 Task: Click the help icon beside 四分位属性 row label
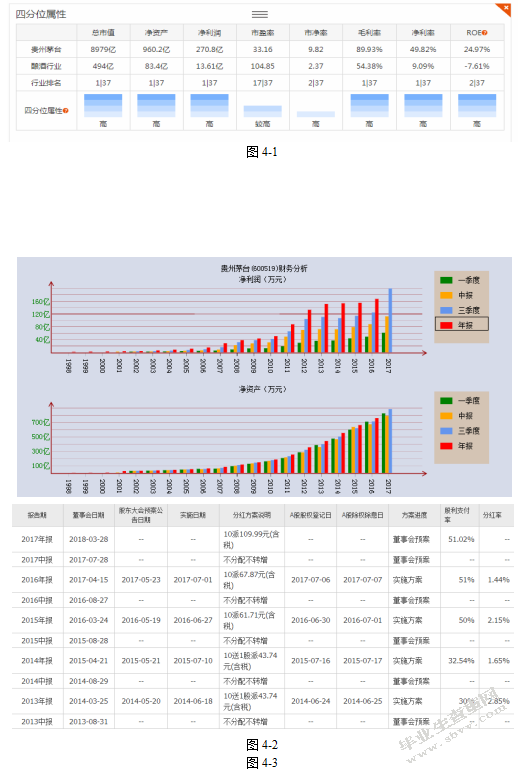(66, 111)
